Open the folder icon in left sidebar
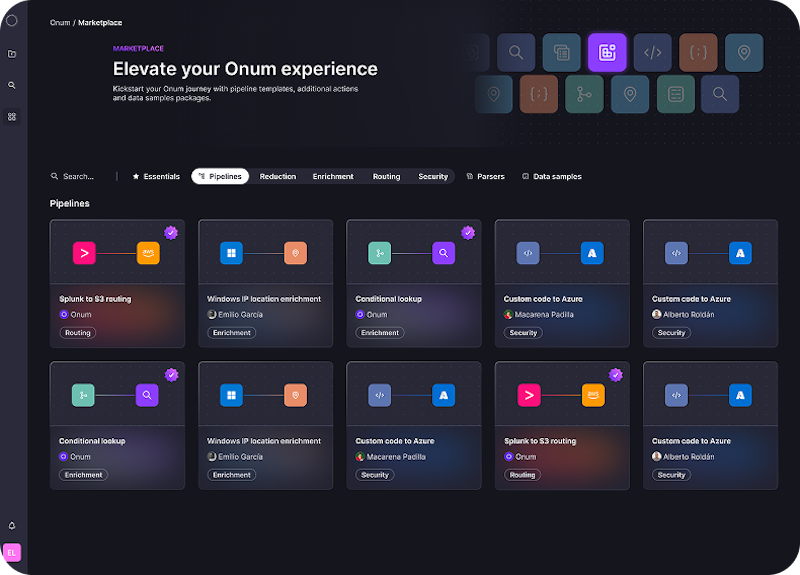 pos(12,54)
